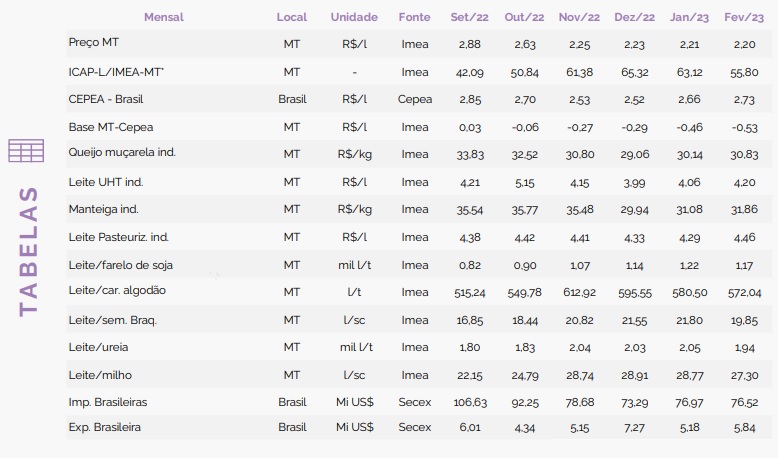The width and height of the screenshot is (778, 458).
Task: Click the 106,63 value in Imp. Brasileiras row
Action: tap(470, 402)
